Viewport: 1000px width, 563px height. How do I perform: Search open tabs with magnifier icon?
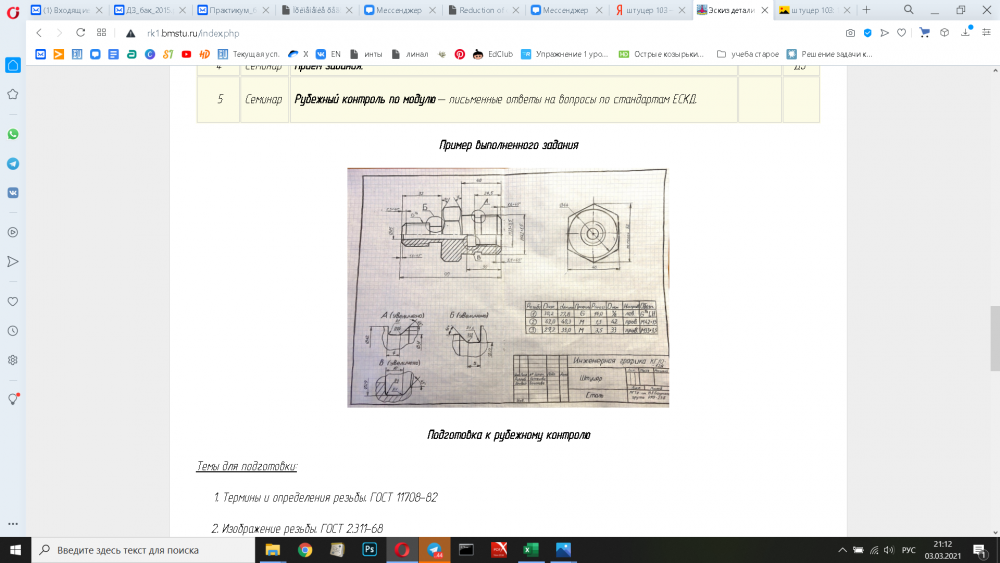coord(908,10)
